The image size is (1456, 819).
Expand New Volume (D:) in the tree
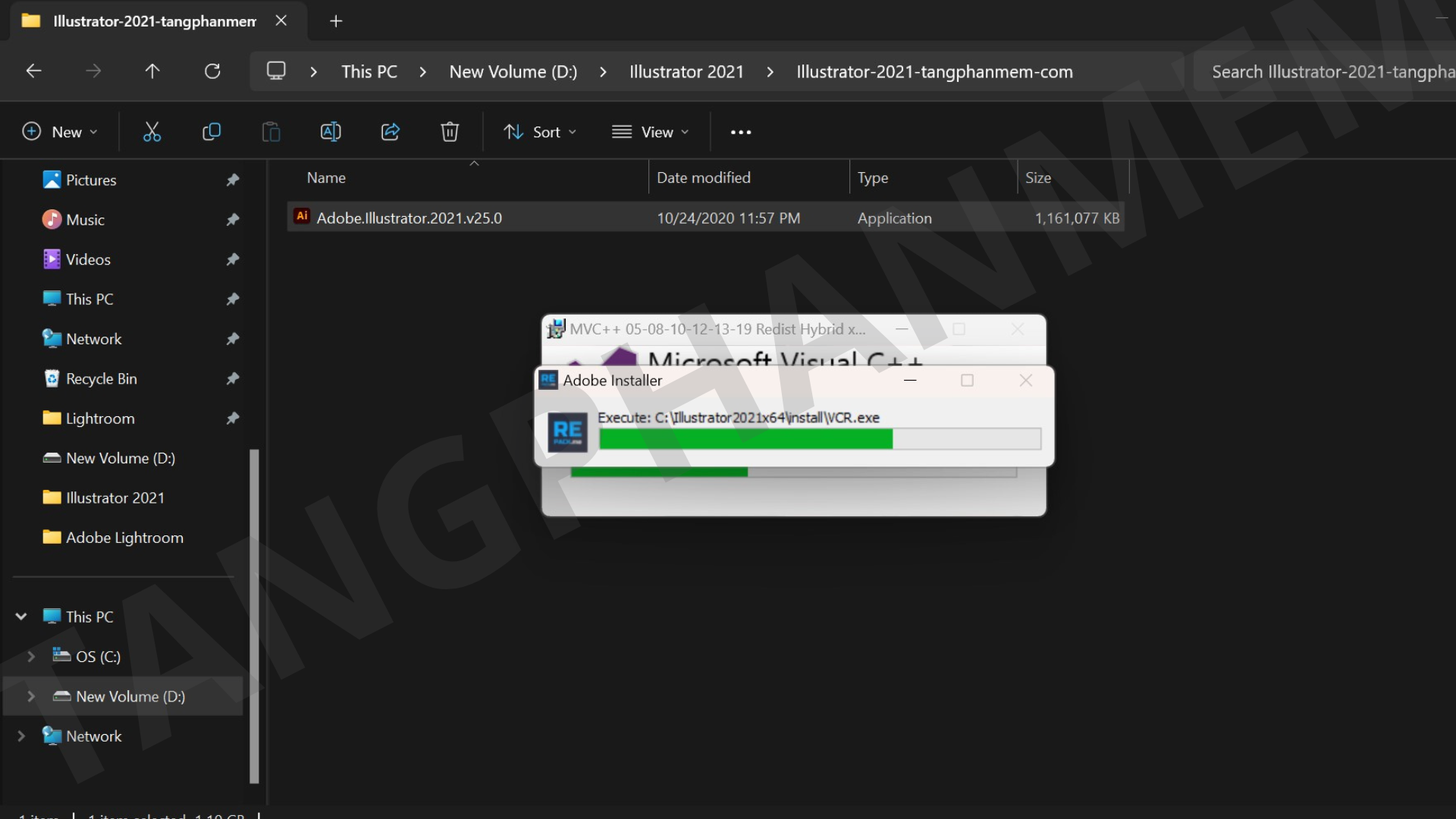click(31, 696)
